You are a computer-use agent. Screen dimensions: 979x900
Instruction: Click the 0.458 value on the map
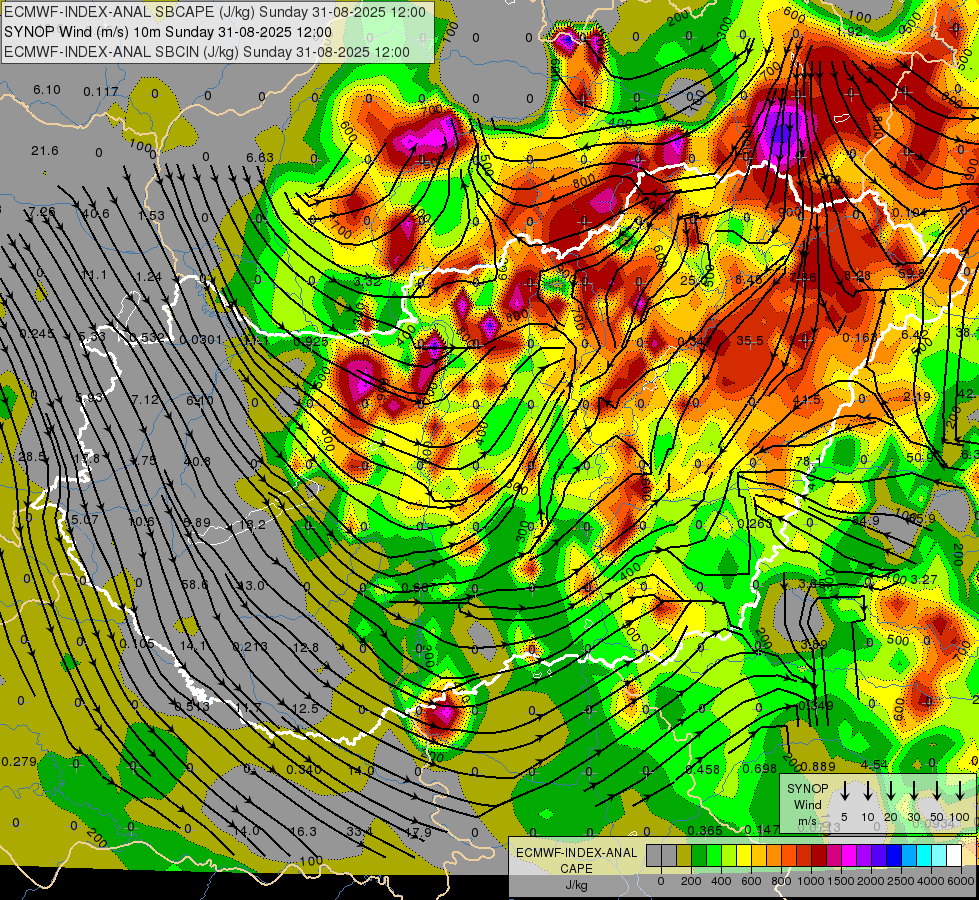tap(702, 769)
